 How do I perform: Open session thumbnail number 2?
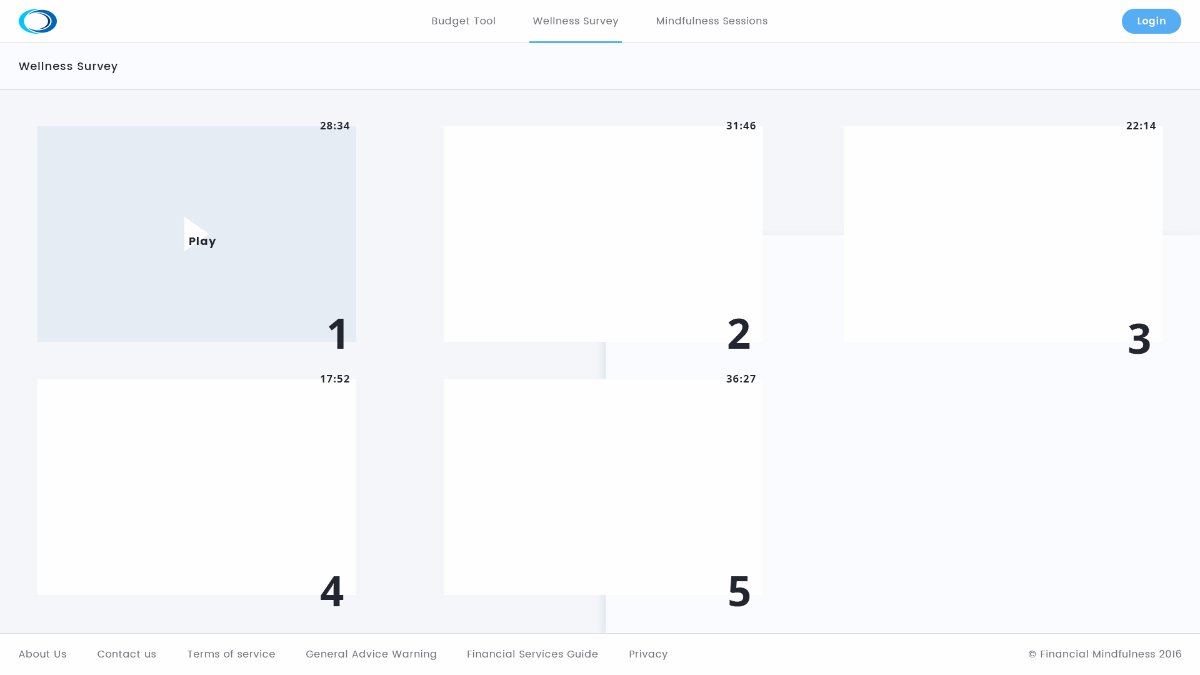pyautogui.click(x=602, y=234)
